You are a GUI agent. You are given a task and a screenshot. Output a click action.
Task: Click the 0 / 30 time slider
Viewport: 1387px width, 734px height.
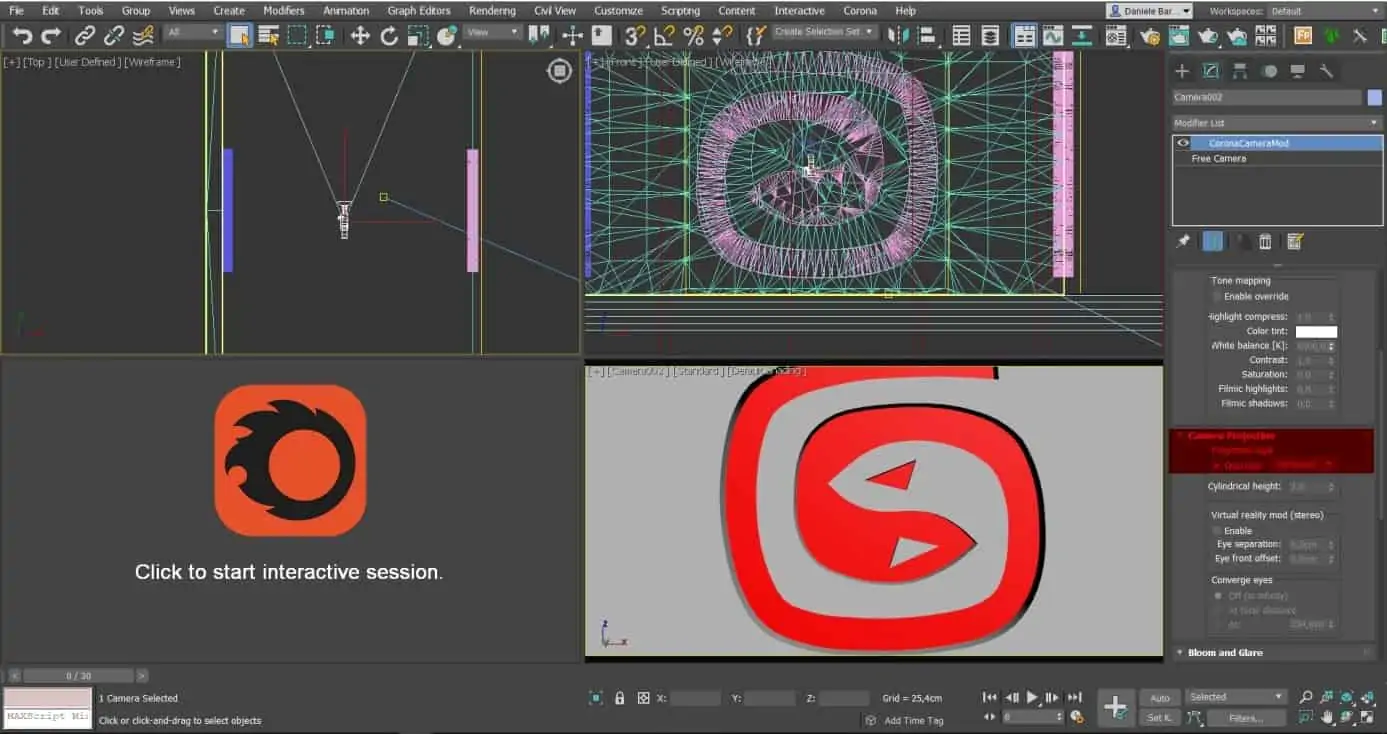pyautogui.click(x=78, y=676)
